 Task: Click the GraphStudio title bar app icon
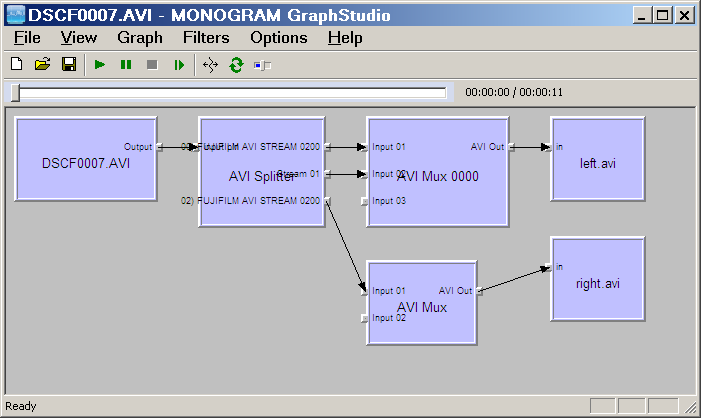17,15
